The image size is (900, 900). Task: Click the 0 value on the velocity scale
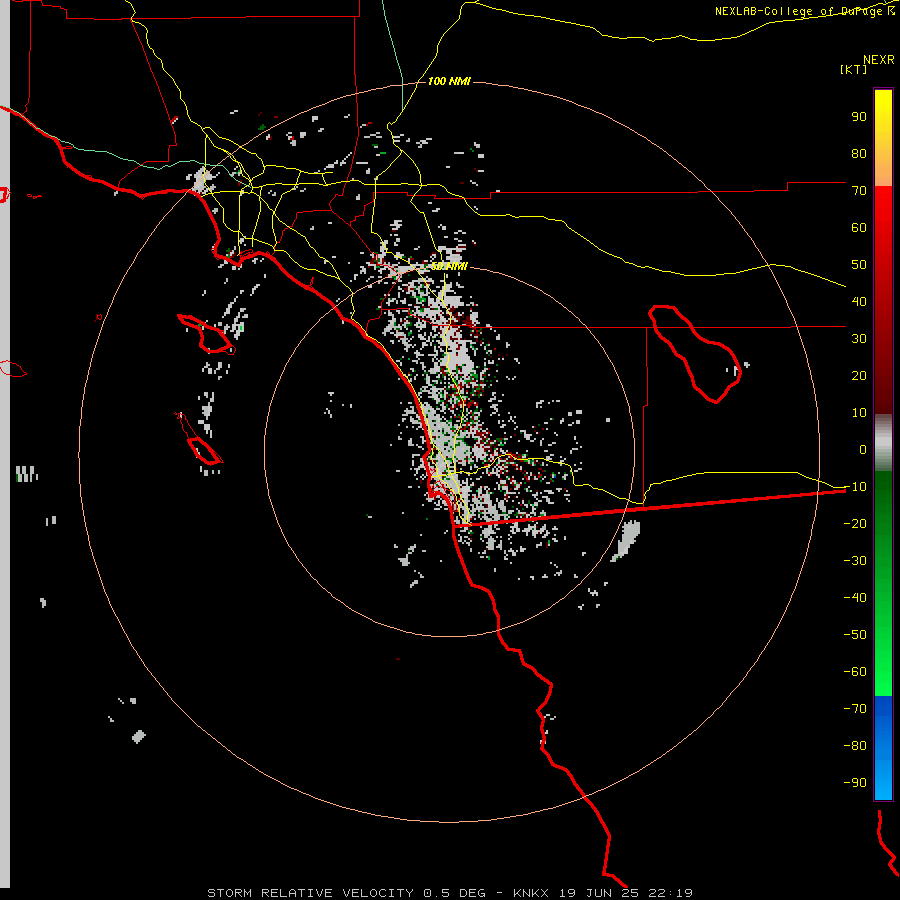coord(863,450)
